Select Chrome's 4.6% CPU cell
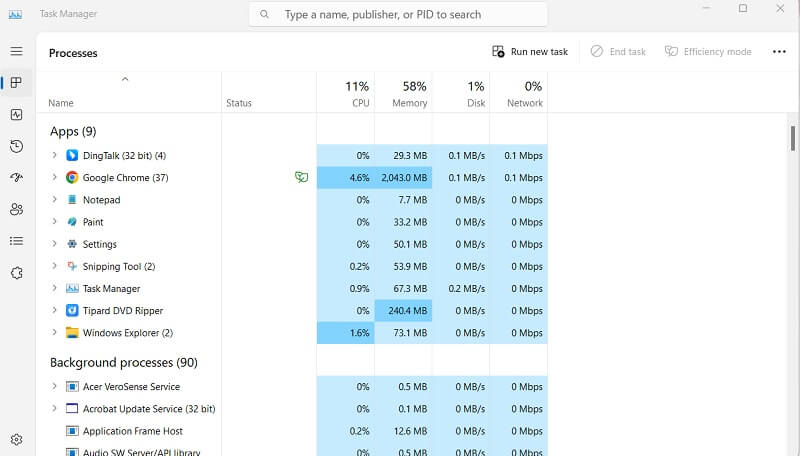The width and height of the screenshot is (800, 456). pyautogui.click(x=345, y=178)
